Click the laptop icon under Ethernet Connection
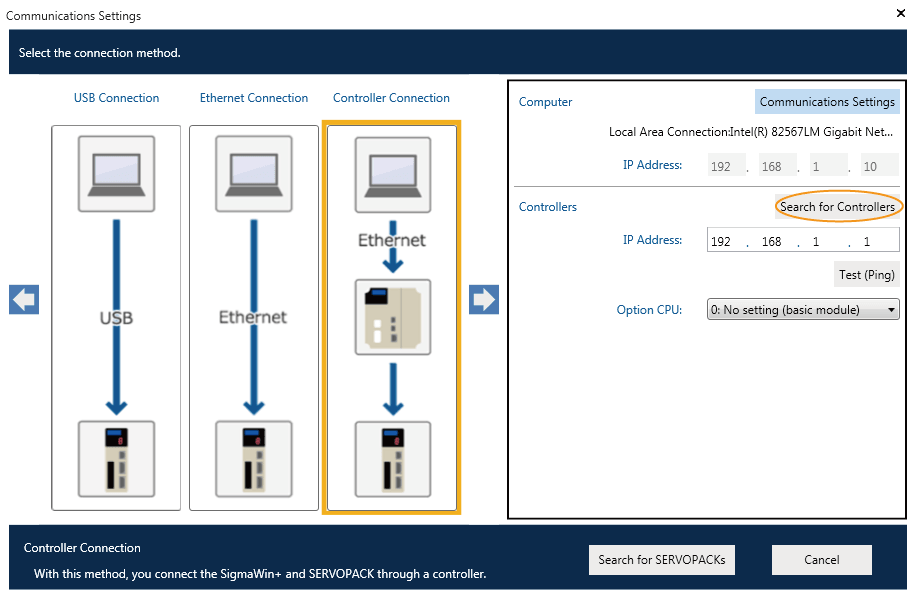Screen dimensions: 917x598 point(254,173)
